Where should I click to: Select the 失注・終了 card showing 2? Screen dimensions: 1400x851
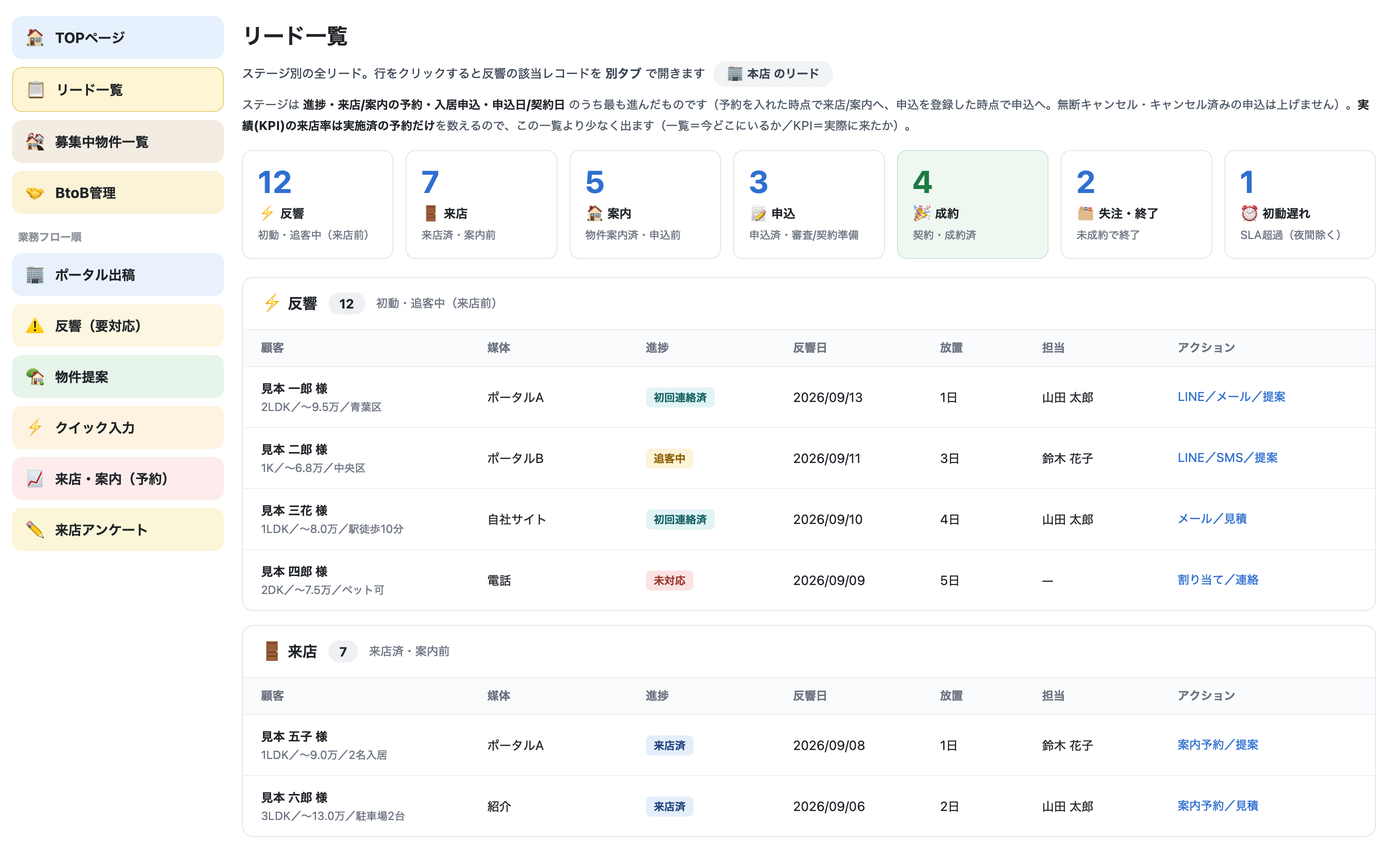tap(1136, 204)
